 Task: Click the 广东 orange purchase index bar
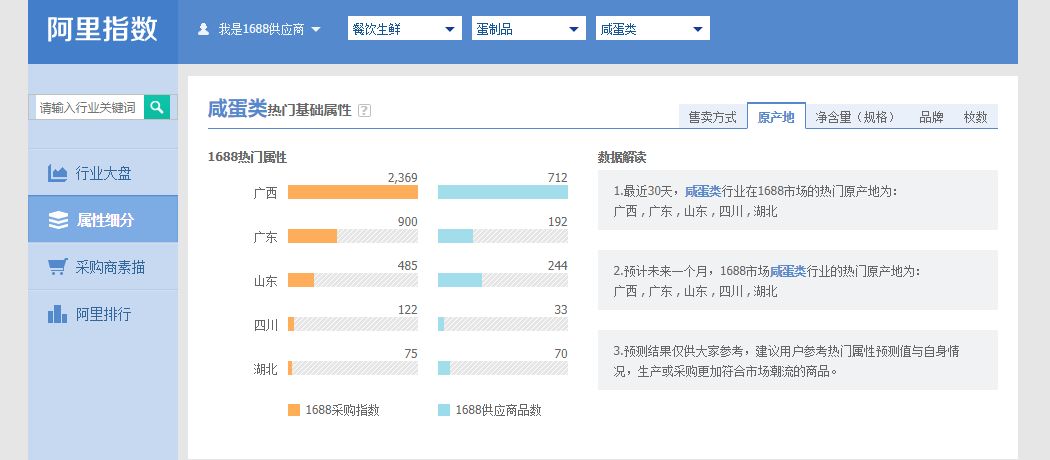click(x=313, y=236)
